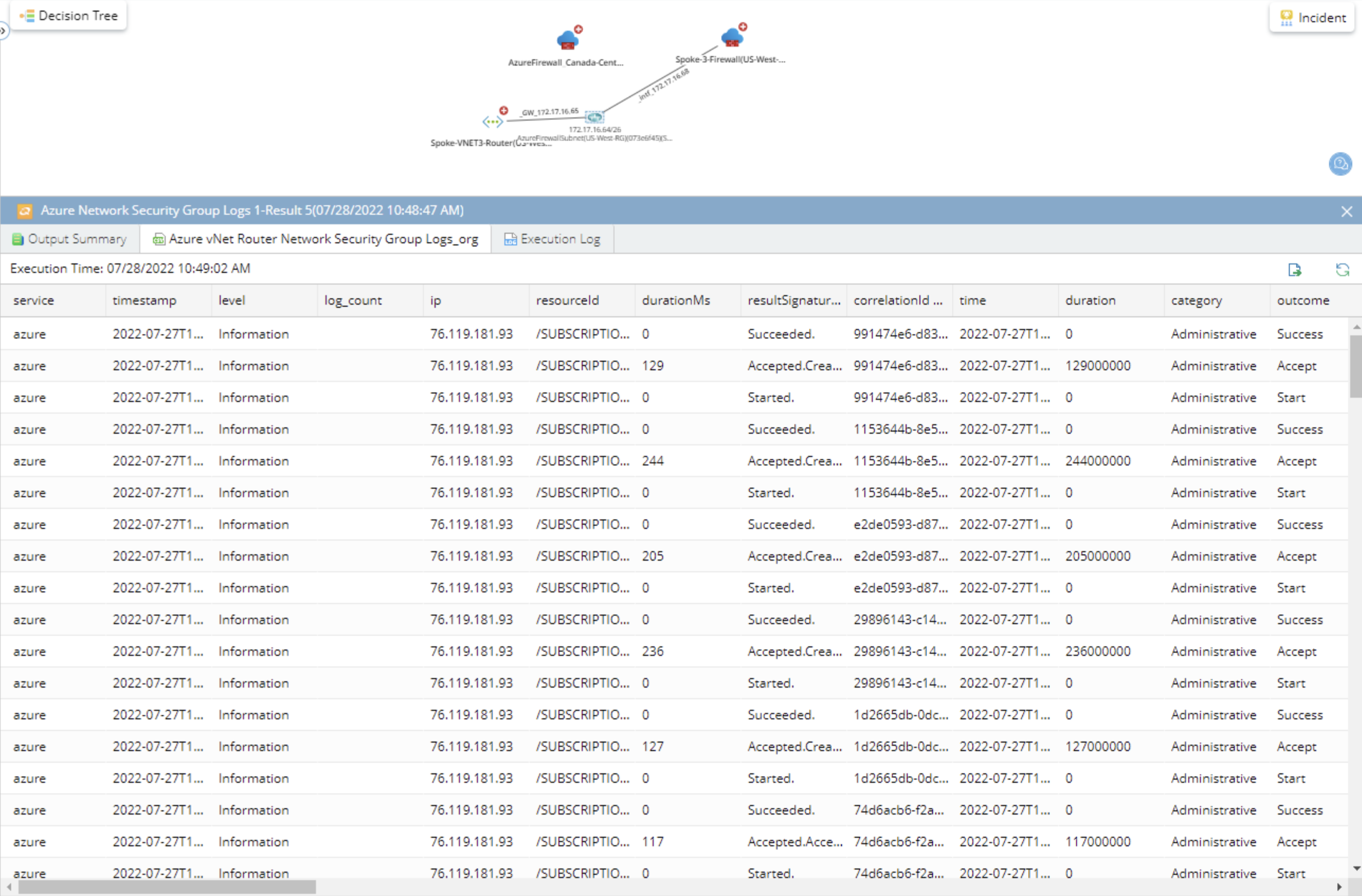Expand red plus on Spoke-VNET3-Router
This screenshot has height=896, width=1362.
504,110
